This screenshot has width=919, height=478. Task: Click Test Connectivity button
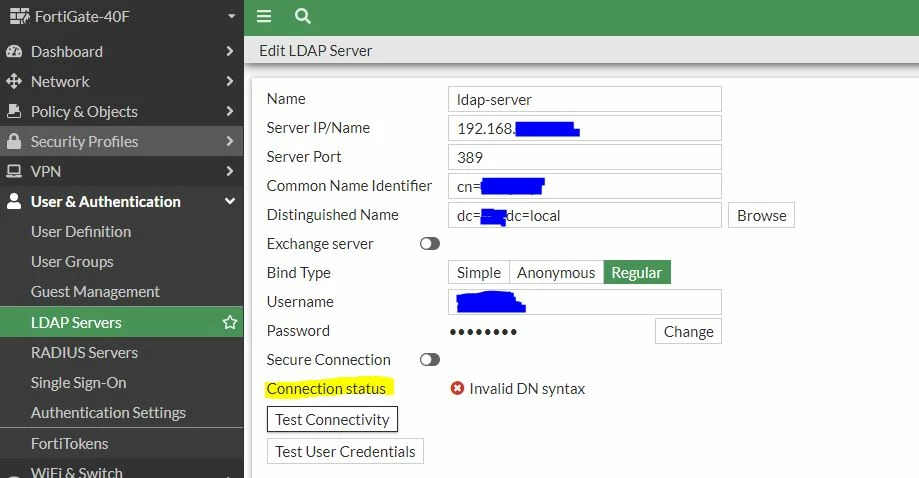tap(332, 419)
